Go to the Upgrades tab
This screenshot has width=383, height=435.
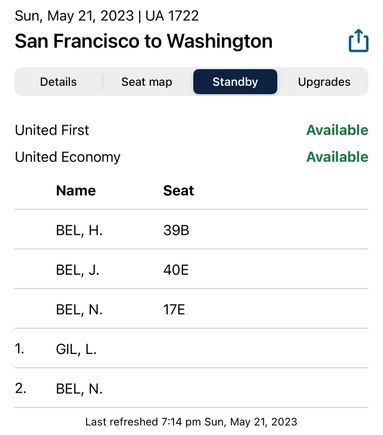click(324, 82)
